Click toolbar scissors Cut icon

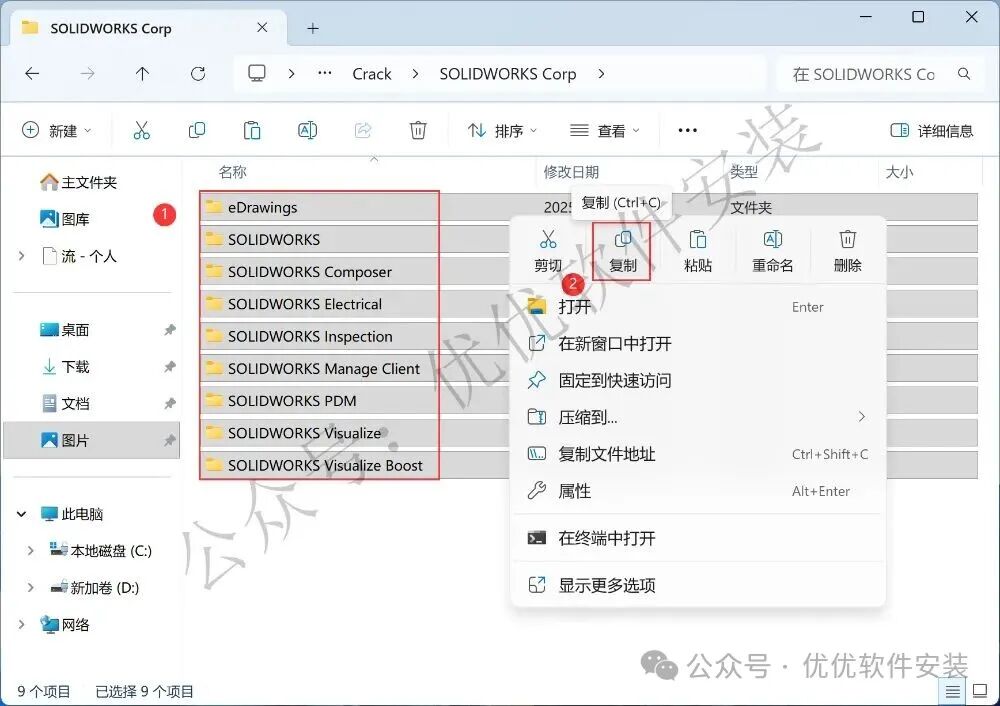coord(142,130)
